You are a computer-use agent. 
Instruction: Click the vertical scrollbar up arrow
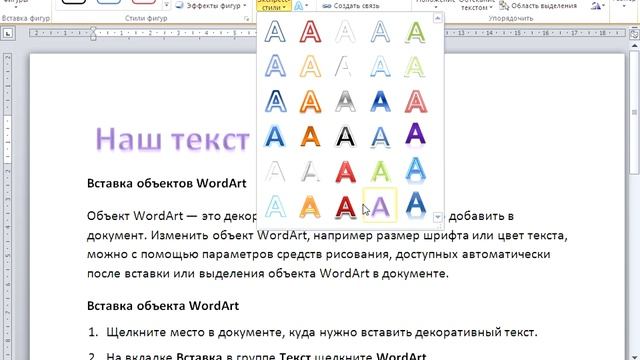coord(634,47)
